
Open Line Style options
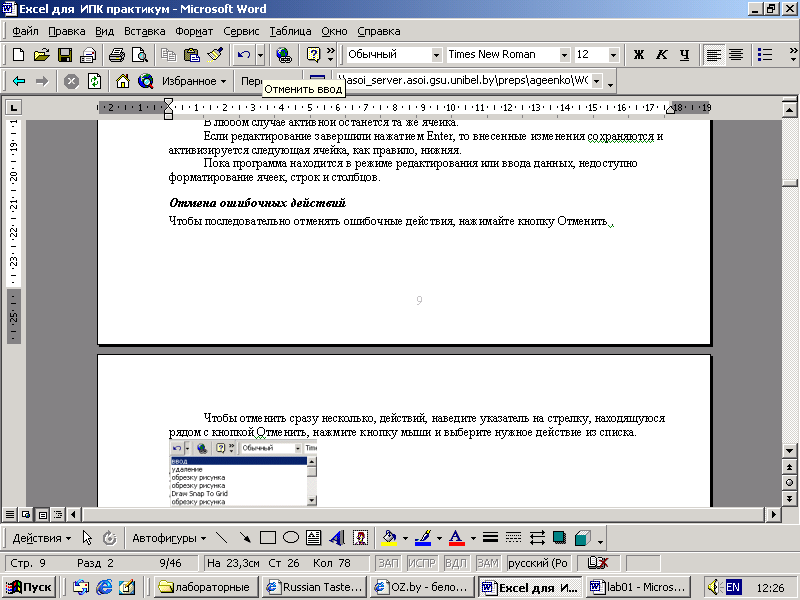[490, 538]
